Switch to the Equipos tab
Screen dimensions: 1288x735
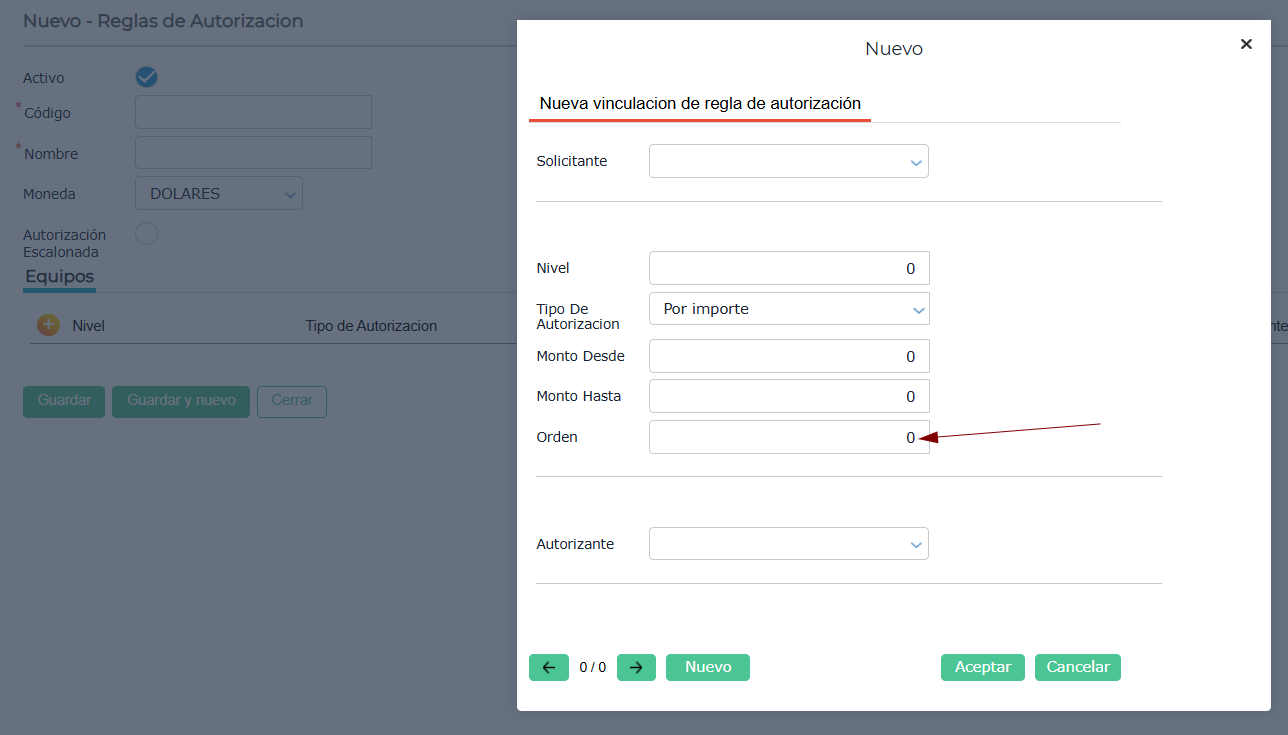pyautogui.click(x=59, y=277)
